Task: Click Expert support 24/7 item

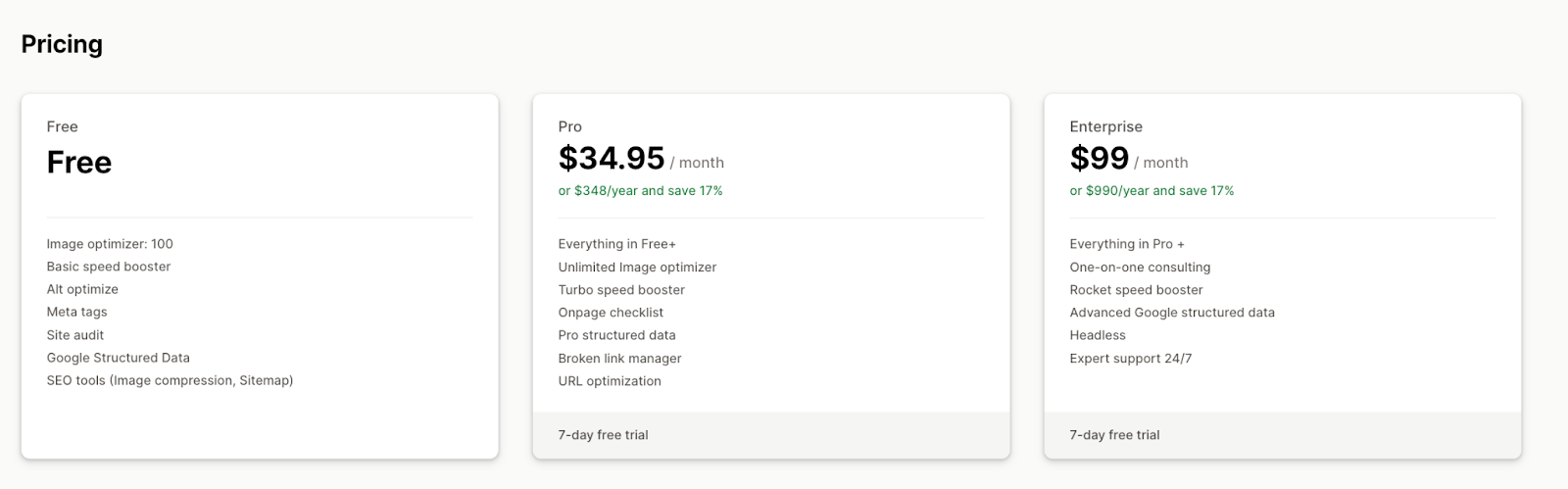Action: pyautogui.click(x=1131, y=359)
